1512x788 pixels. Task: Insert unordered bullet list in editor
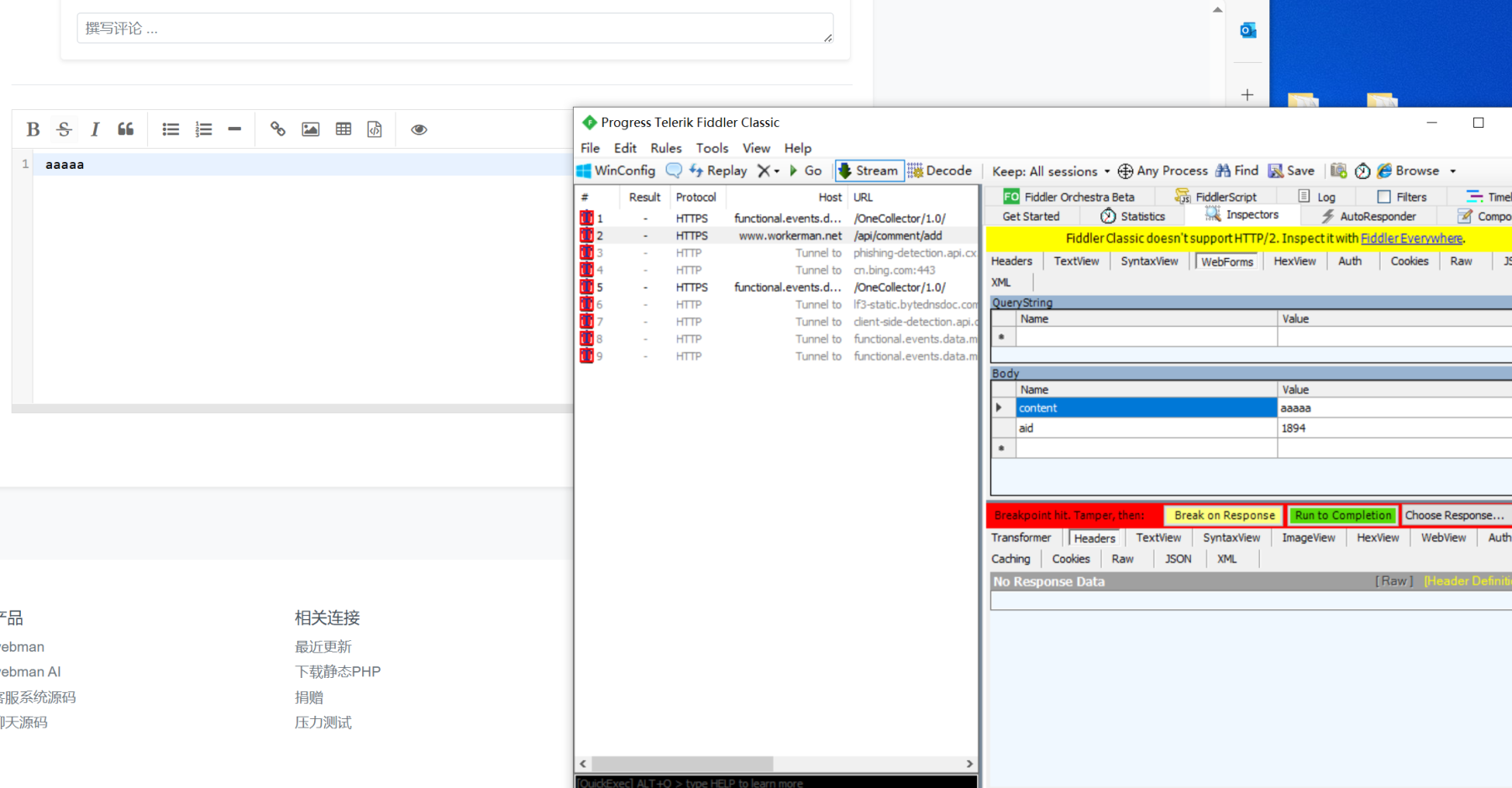click(x=171, y=129)
